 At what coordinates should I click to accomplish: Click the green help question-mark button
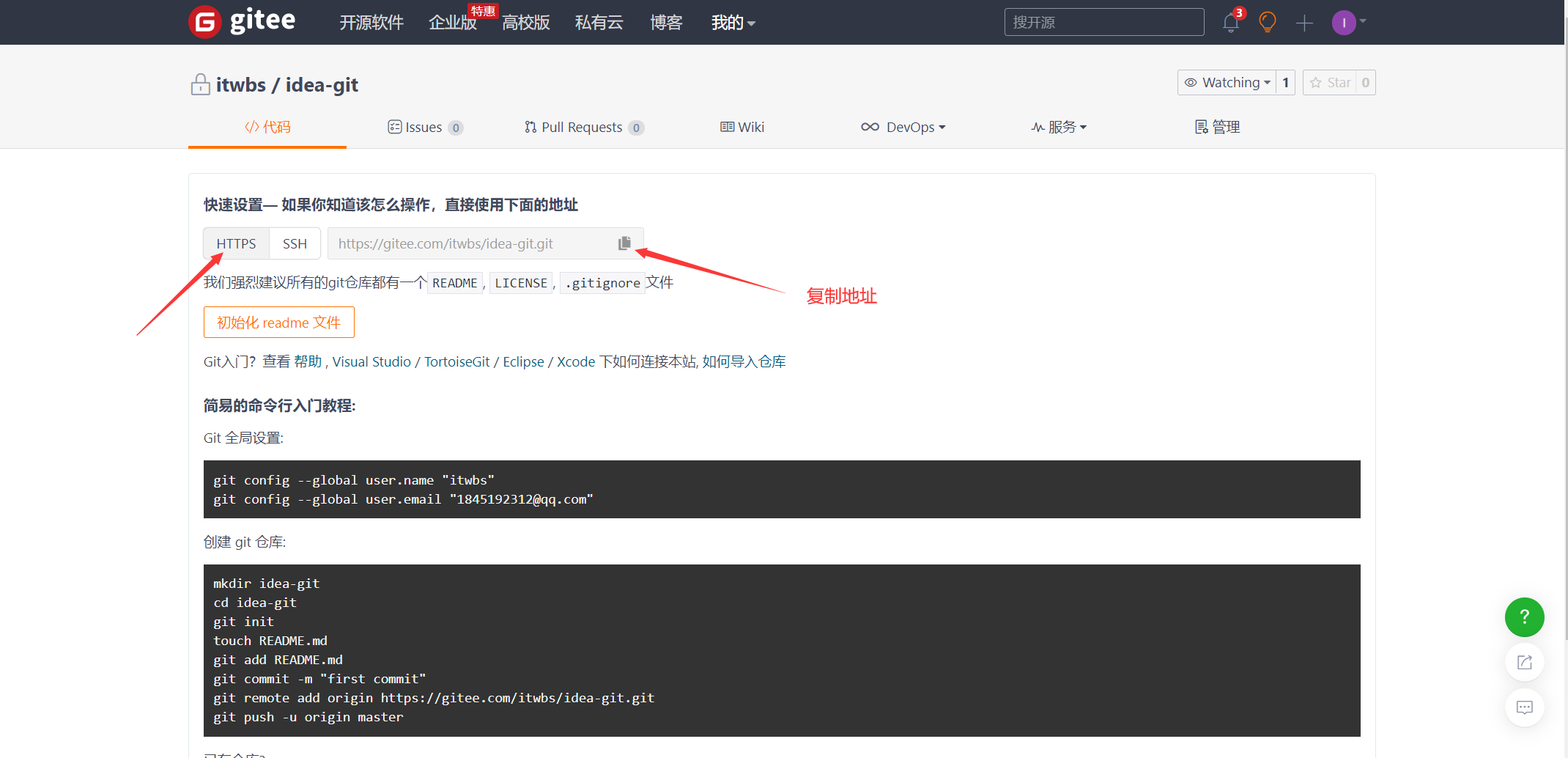1525,617
